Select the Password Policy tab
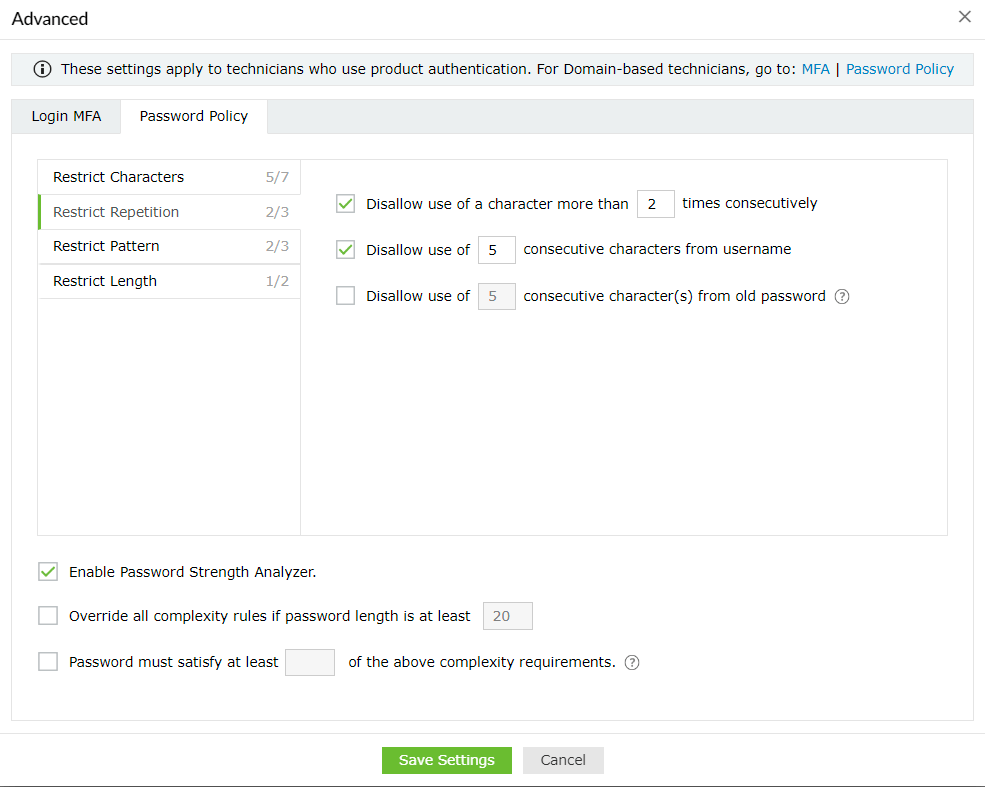The height and width of the screenshot is (787, 985). tap(194, 116)
